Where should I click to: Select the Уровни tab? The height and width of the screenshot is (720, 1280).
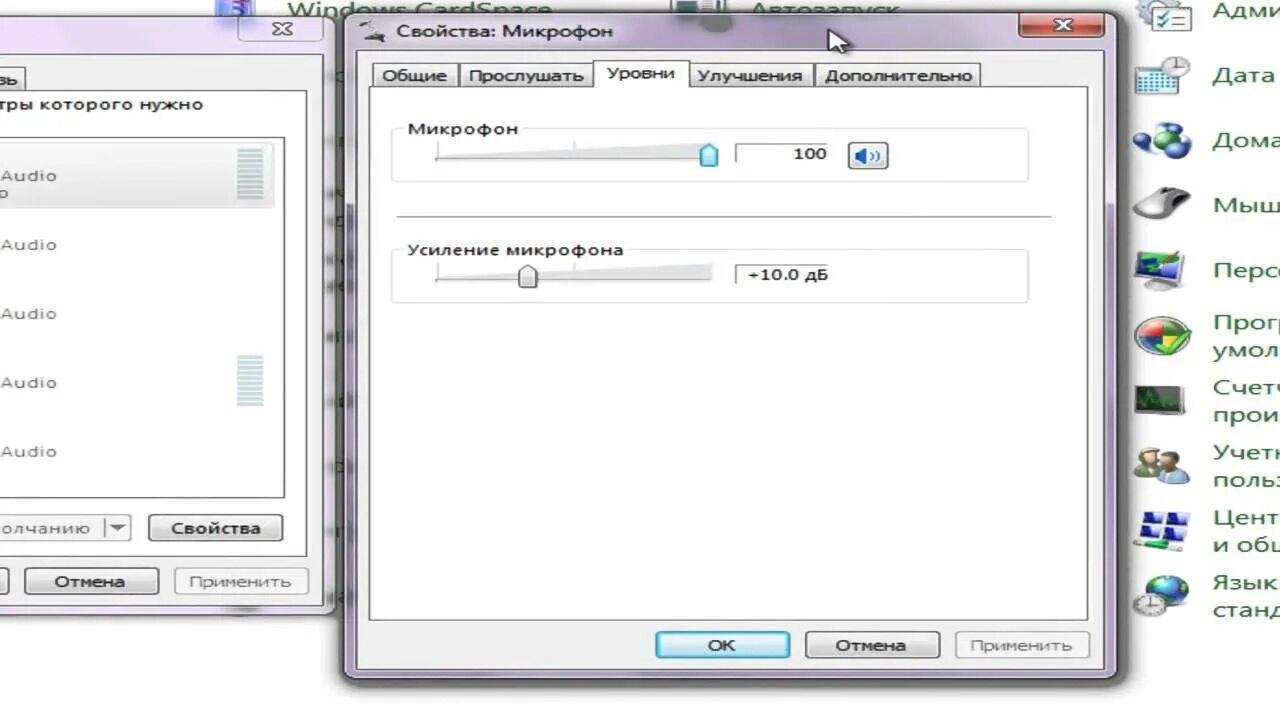point(641,73)
